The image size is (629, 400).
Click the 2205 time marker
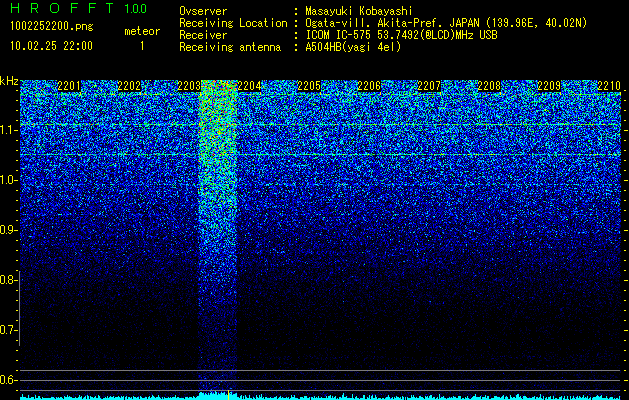pos(309,86)
